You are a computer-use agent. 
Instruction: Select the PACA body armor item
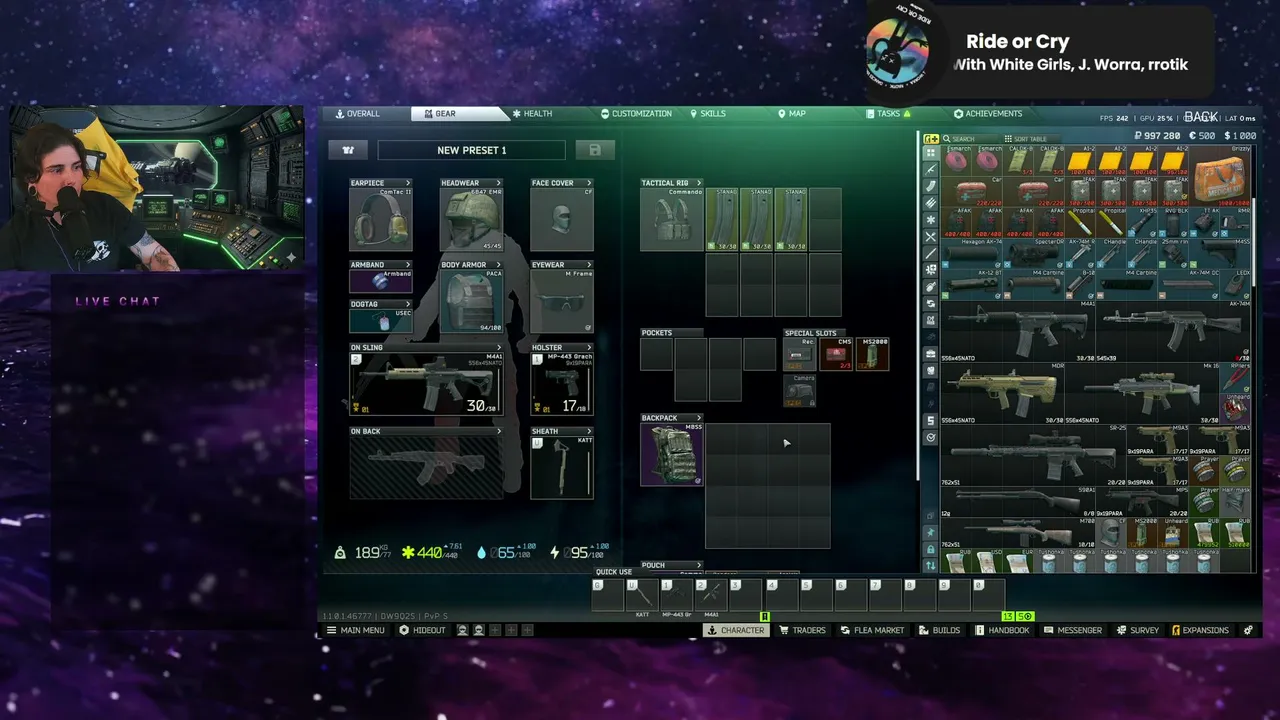472,301
